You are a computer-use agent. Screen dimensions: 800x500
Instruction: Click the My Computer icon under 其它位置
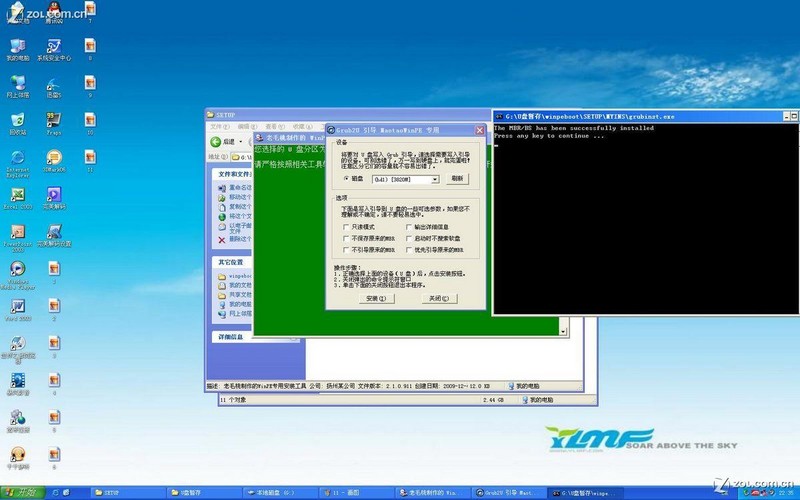(221, 304)
